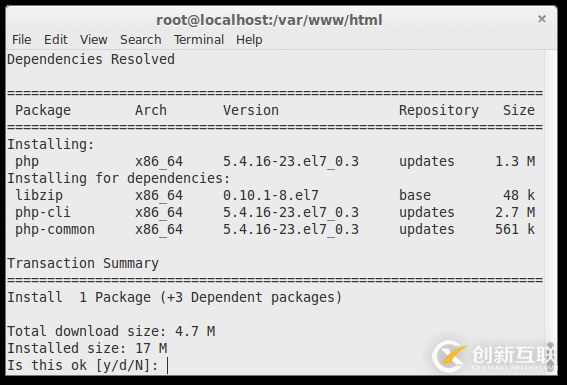This screenshot has height=385, width=567.
Task: Click the Version column header
Action: 251,110
